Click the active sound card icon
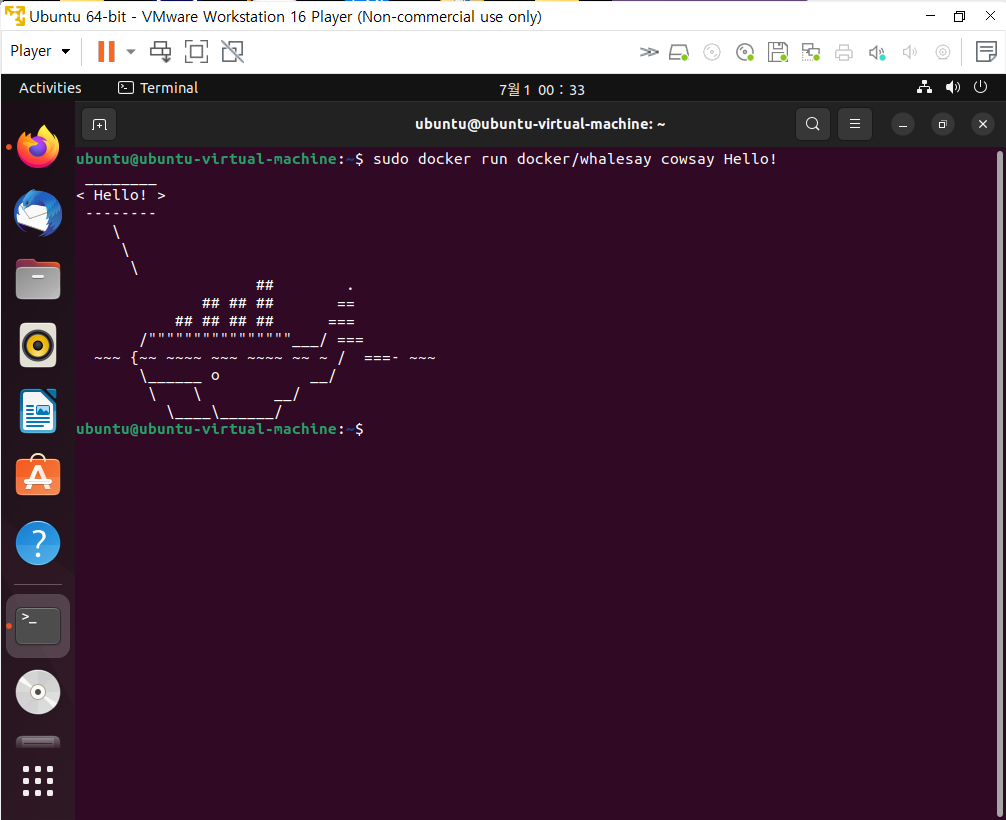This screenshot has width=1006, height=820. 877,53
